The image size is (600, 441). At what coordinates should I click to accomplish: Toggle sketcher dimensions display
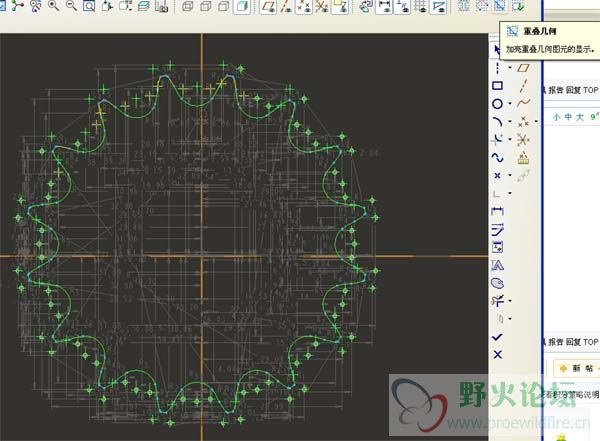tap(384, 7)
